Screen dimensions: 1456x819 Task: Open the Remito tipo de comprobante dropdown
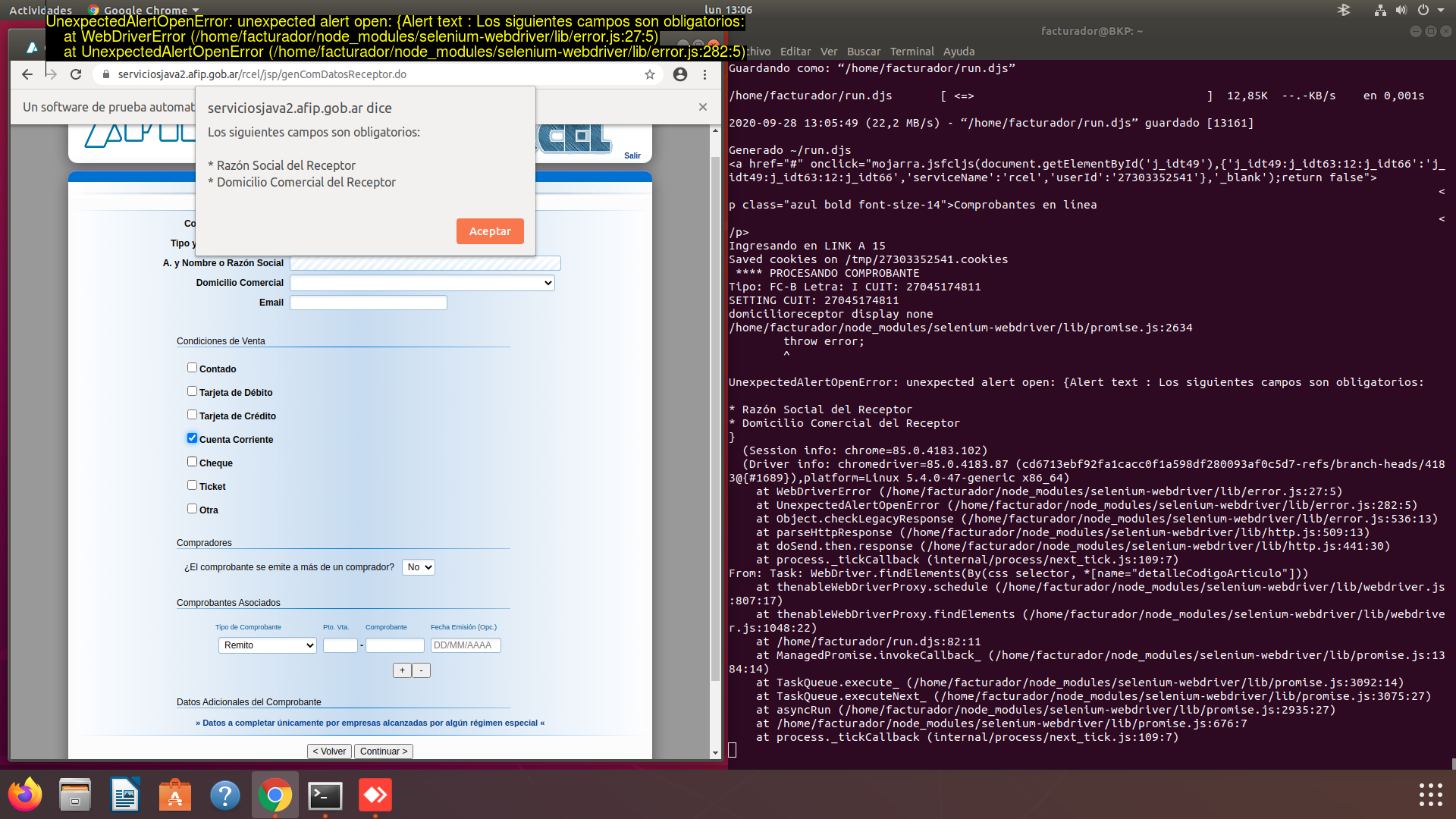[268, 645]
